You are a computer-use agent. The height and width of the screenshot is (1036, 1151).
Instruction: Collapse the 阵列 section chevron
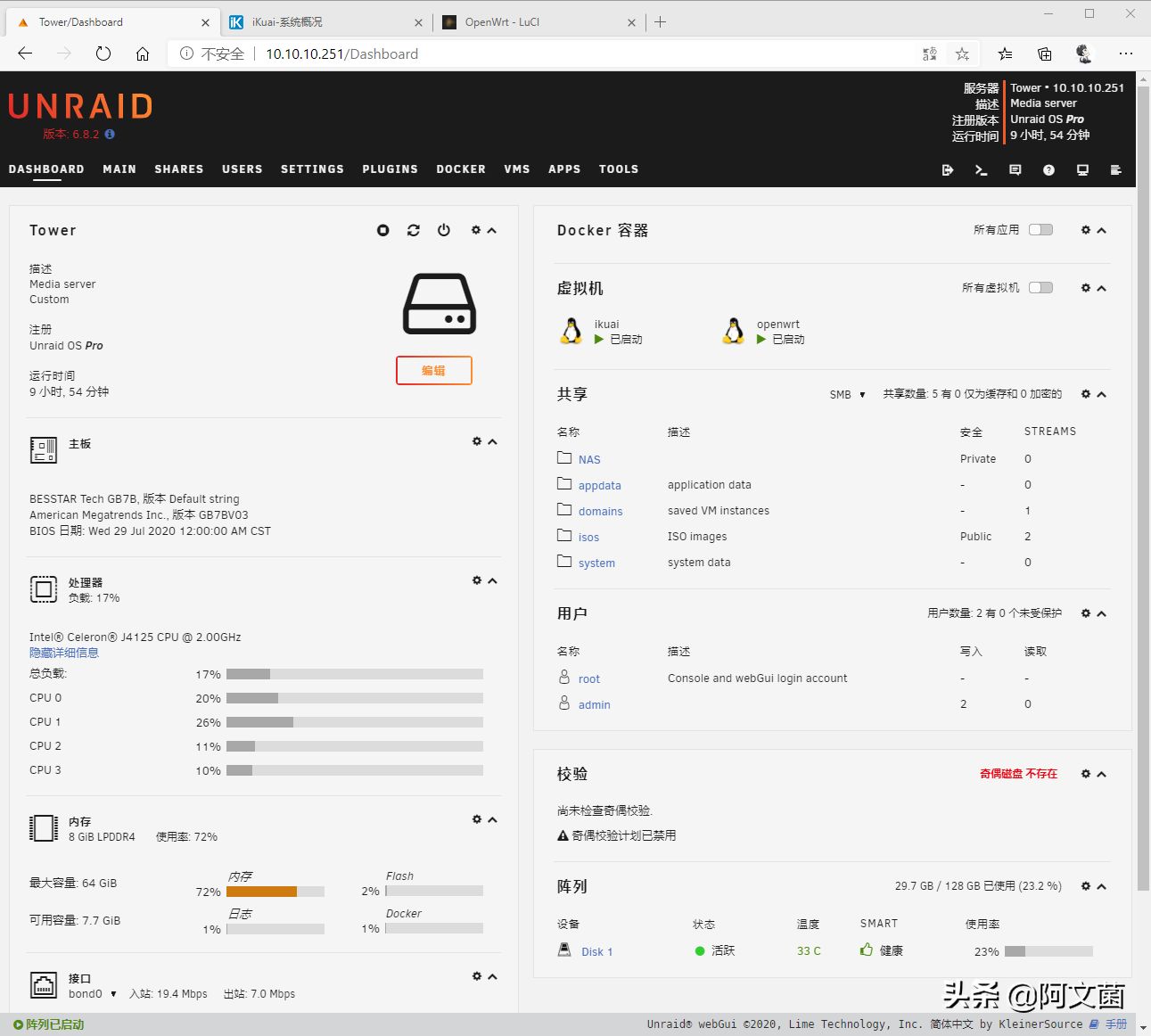pyautogui.click(x=1102, y=886)
